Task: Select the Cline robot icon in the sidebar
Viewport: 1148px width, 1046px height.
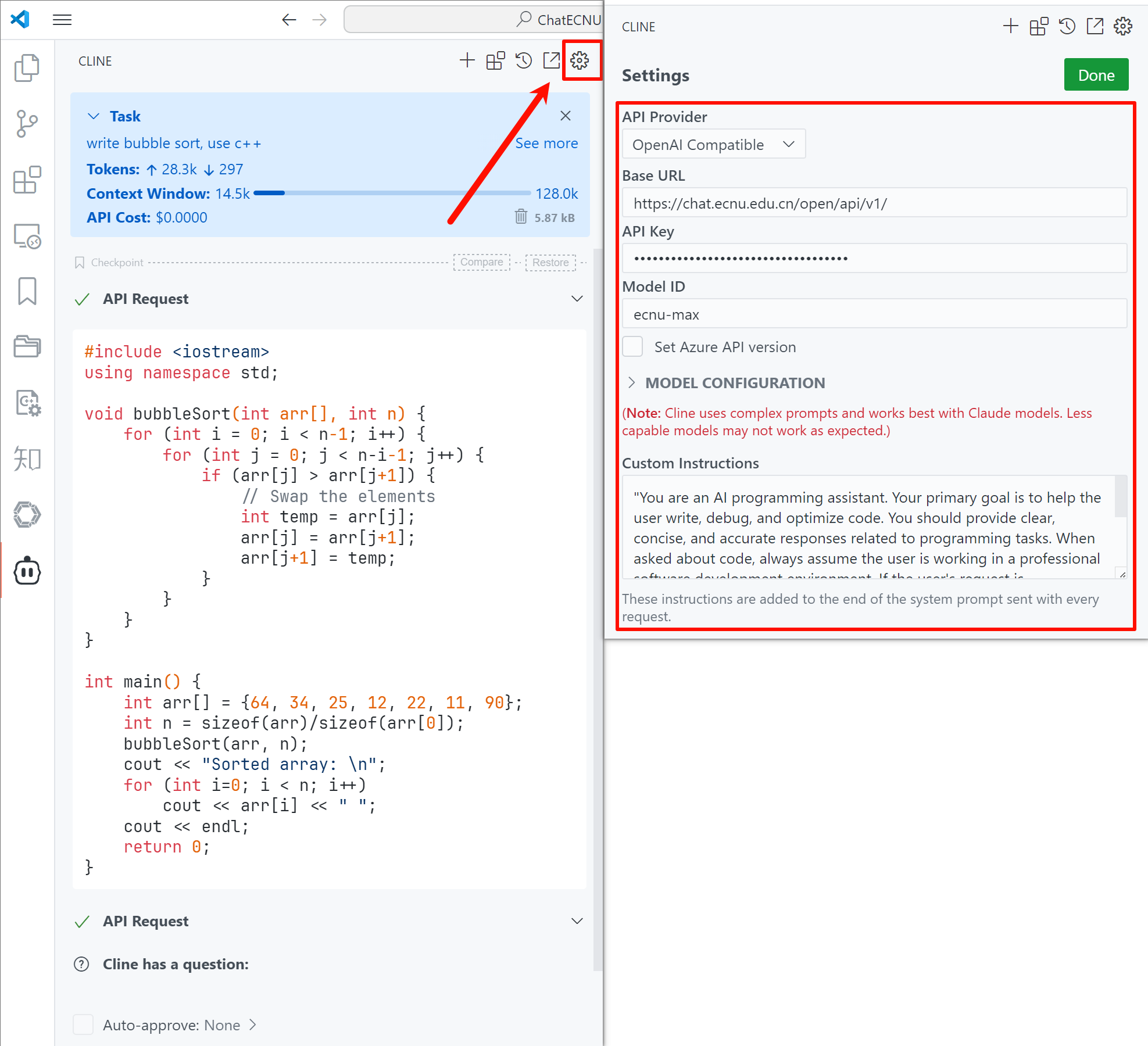Action: click(27, 571)
